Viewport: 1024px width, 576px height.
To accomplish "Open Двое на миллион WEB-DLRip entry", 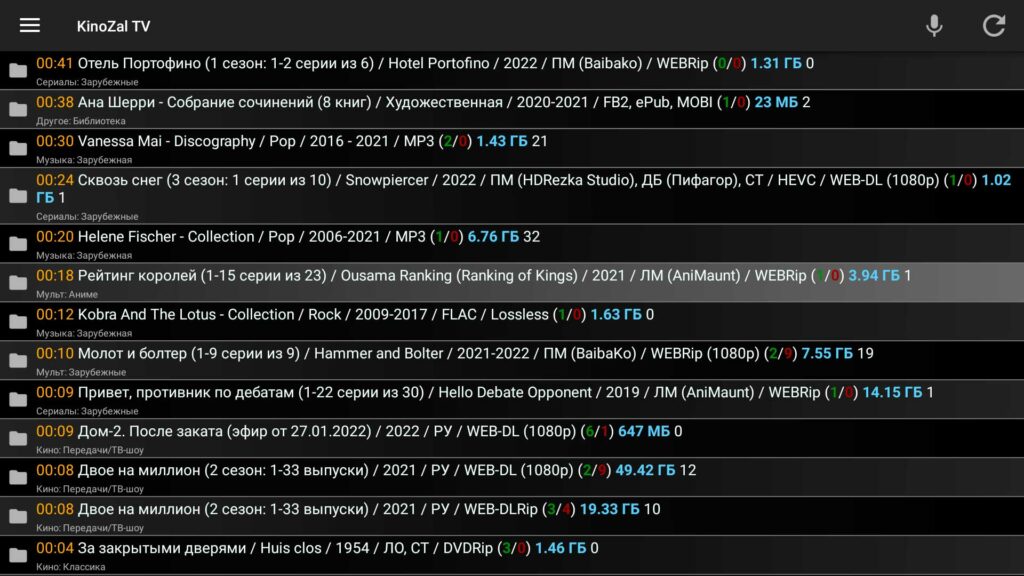I will click(512, 516).
